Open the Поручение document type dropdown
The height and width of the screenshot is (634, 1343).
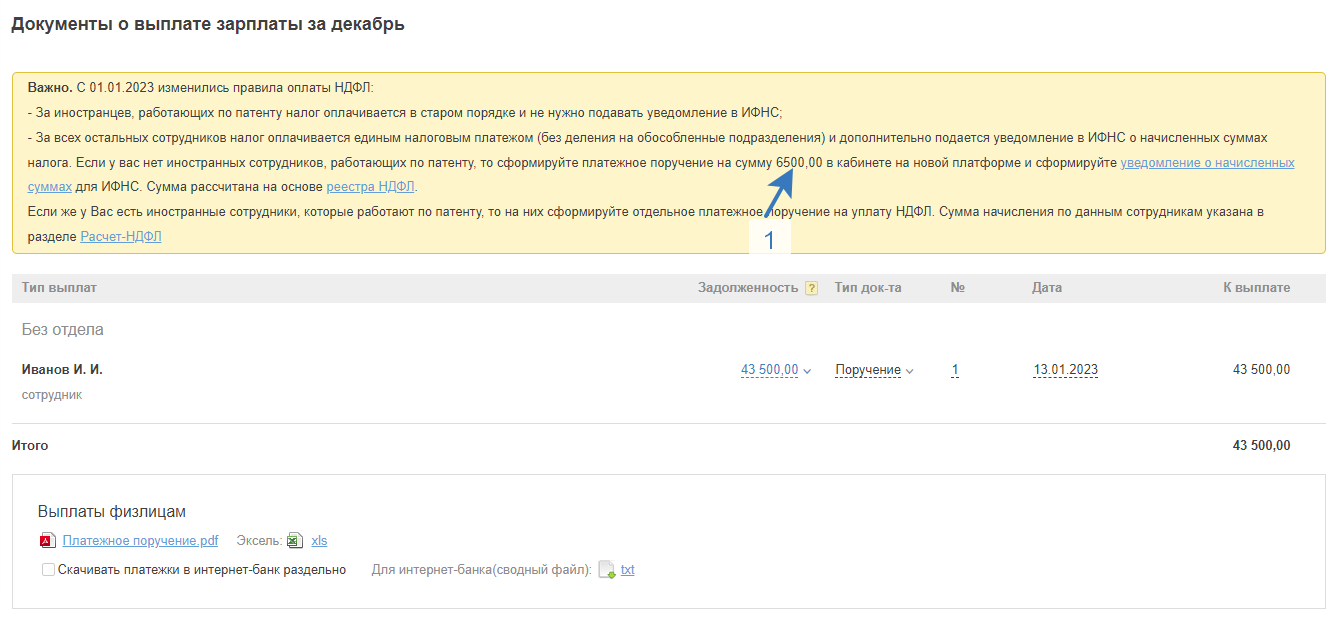[x=874, y=370]
